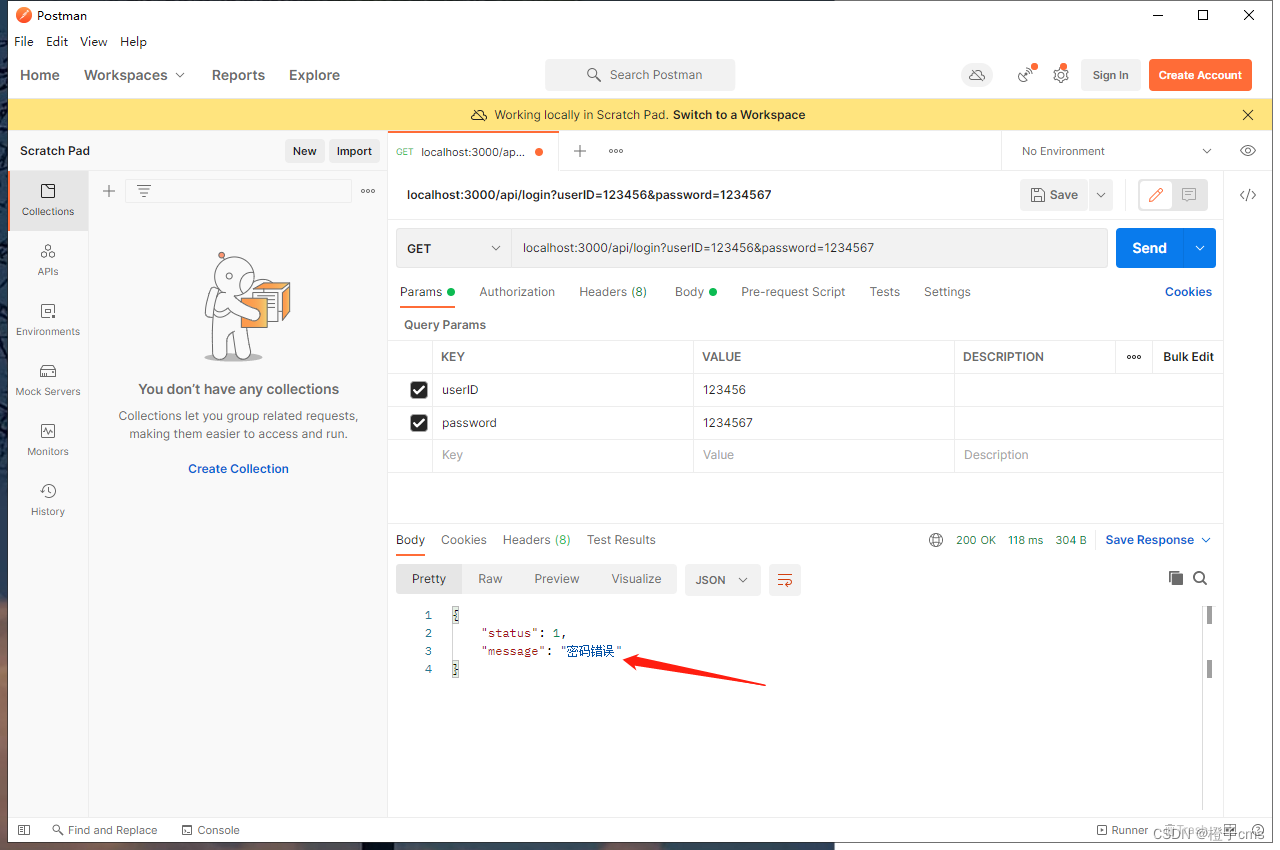Switch to pencil edit mode icon
Screen dimensions: 1280x850
1156,195
